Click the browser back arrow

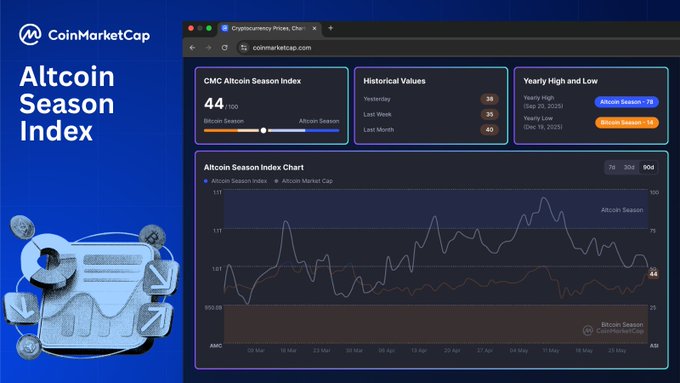(193, 48)
